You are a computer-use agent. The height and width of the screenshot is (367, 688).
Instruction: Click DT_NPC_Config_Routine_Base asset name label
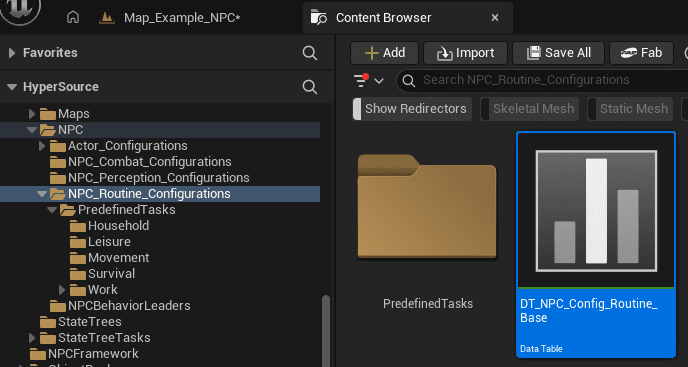click(x=589, y=311)
